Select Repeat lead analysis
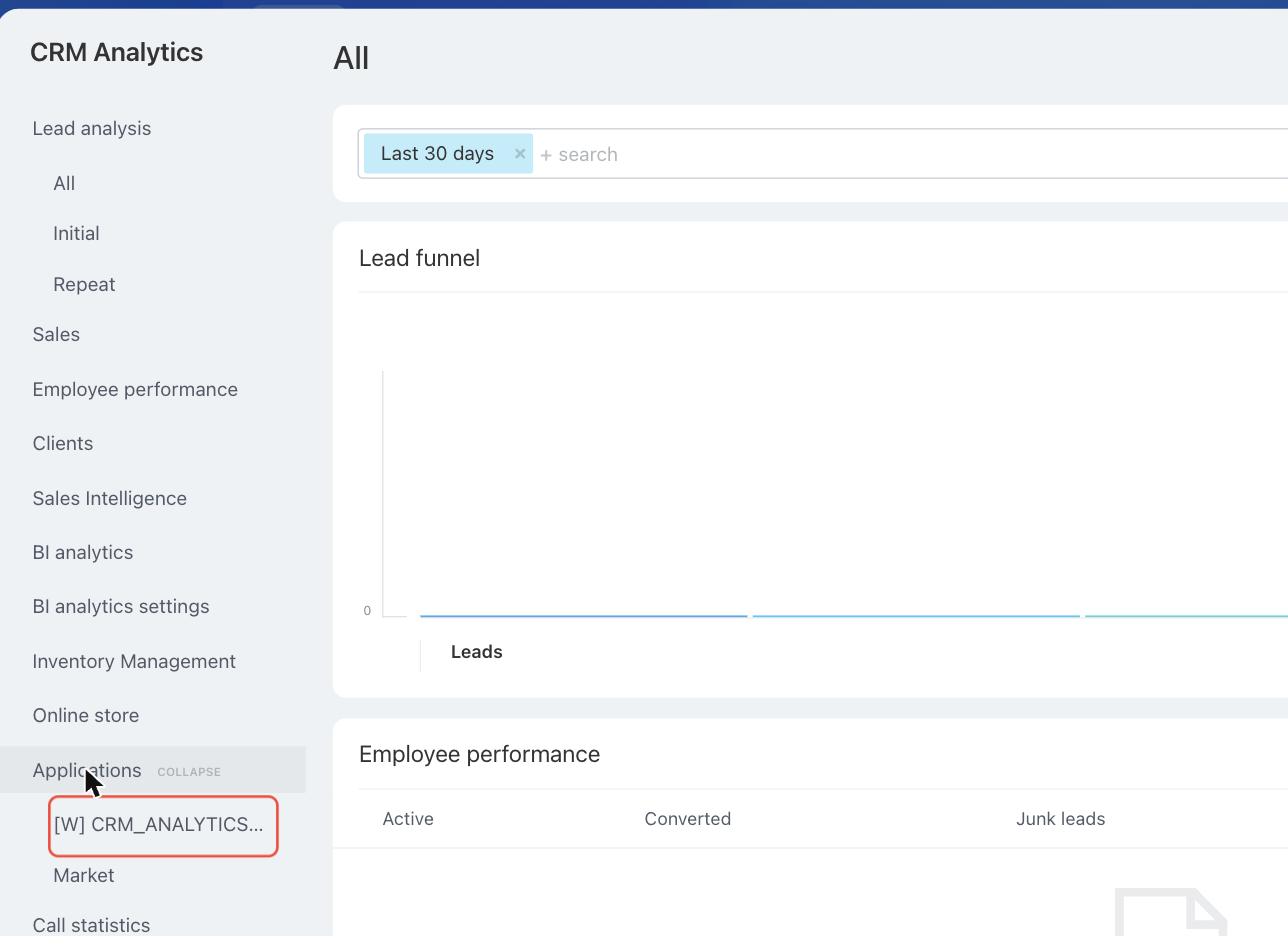This screenshot has height=936, width=1288. click(x=84, y=284)
